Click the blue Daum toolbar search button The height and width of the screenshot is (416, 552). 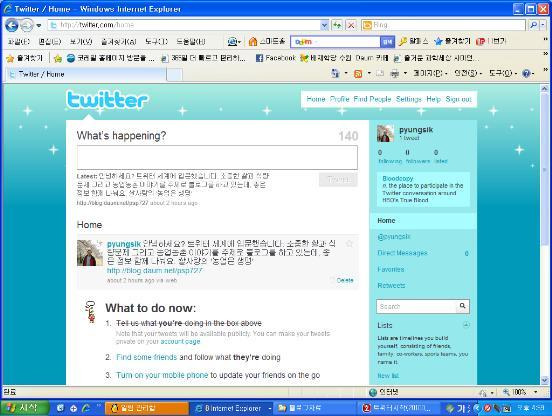pos(387,42)
